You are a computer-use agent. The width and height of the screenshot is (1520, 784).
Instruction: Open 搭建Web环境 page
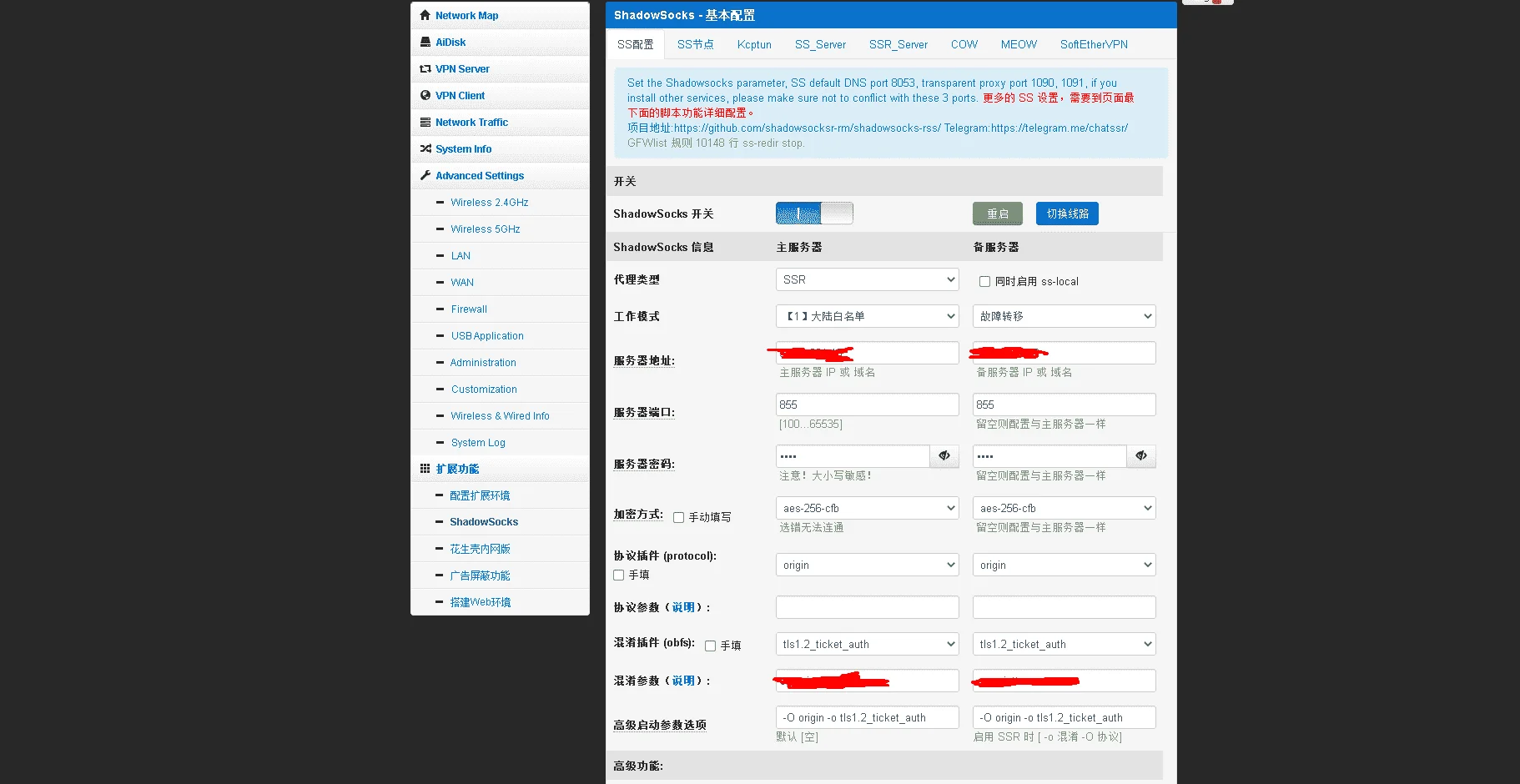(x=480, y=602)
